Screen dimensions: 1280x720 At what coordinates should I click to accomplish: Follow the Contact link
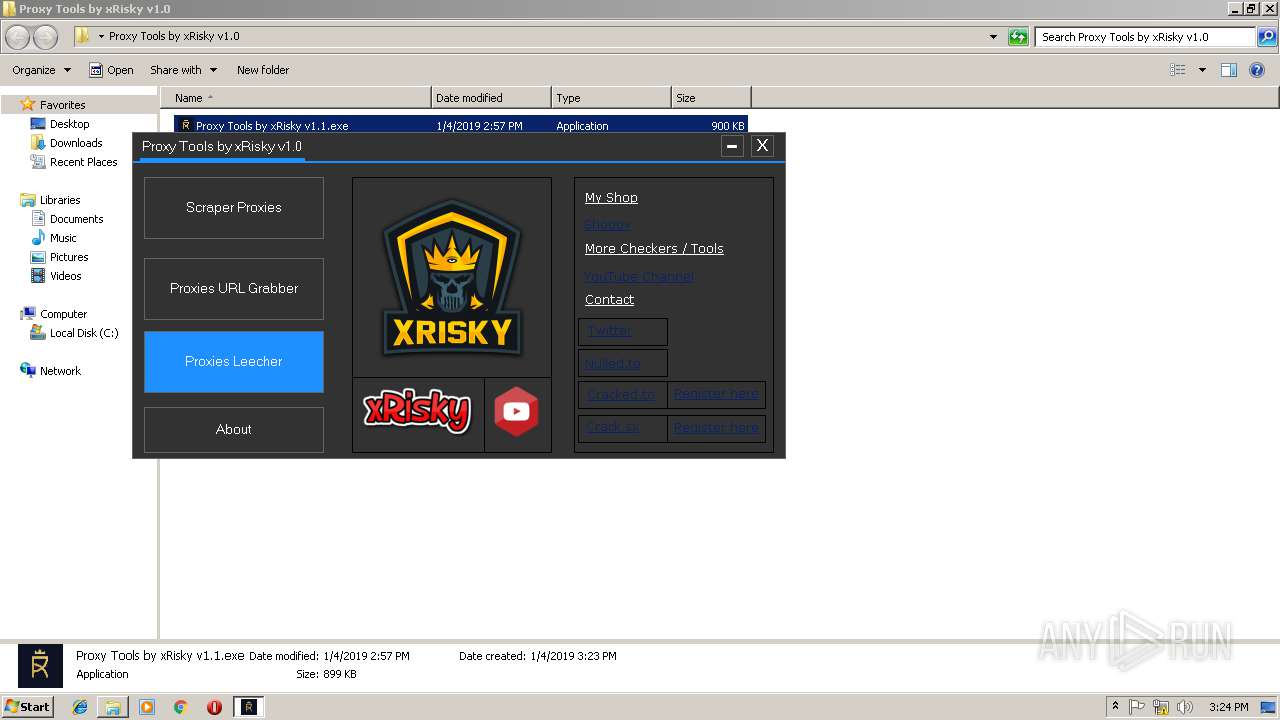(609, 300)
